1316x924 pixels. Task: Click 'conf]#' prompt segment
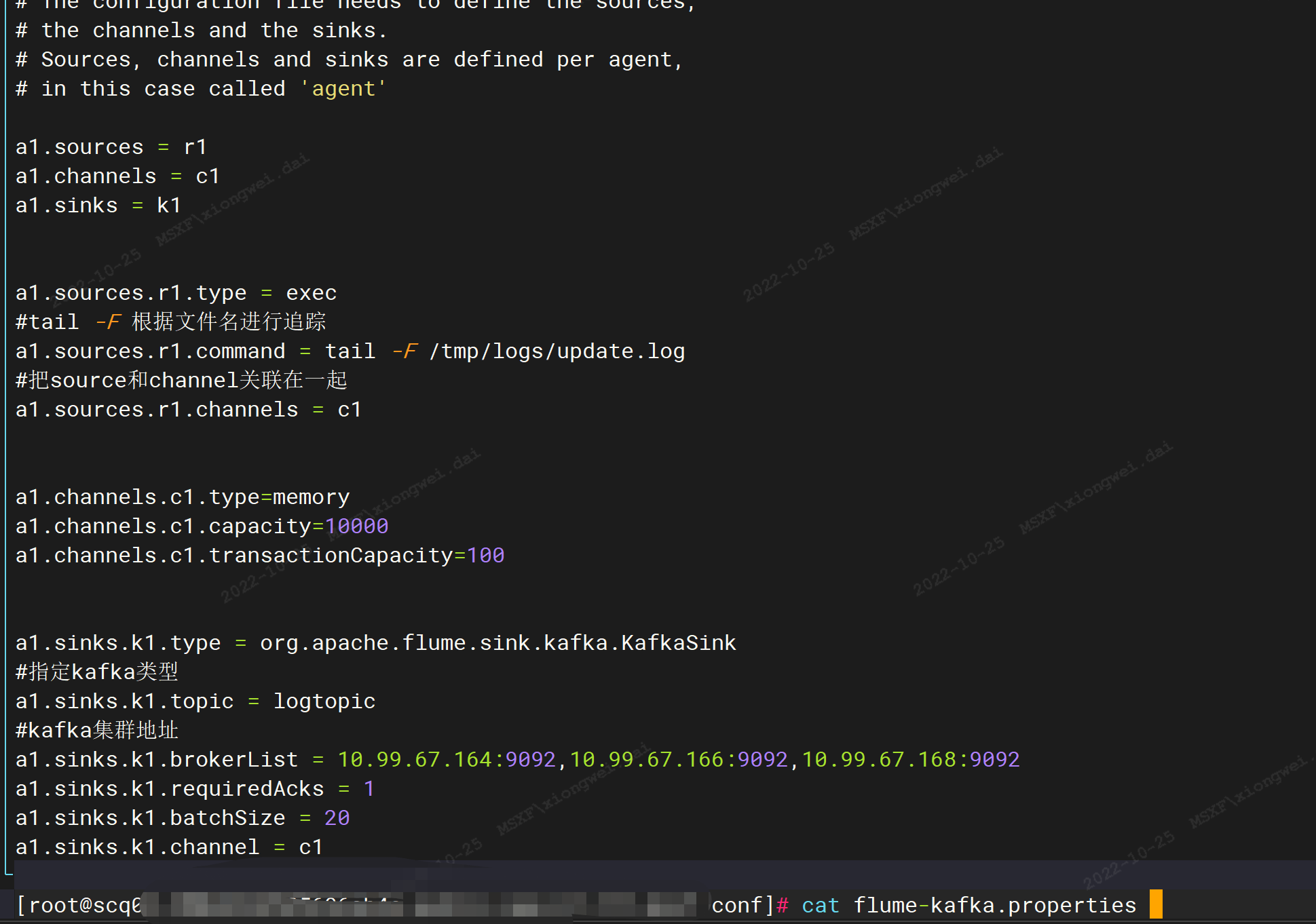point(750,906)
